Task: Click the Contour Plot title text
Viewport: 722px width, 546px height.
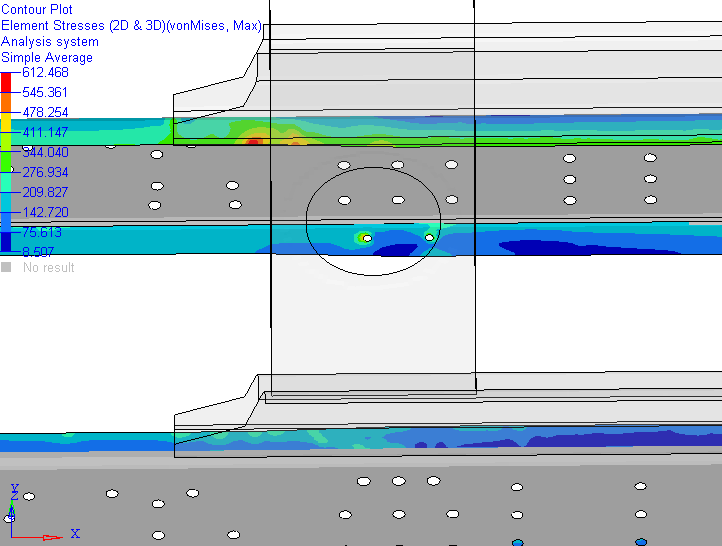Action: point(37,9)
